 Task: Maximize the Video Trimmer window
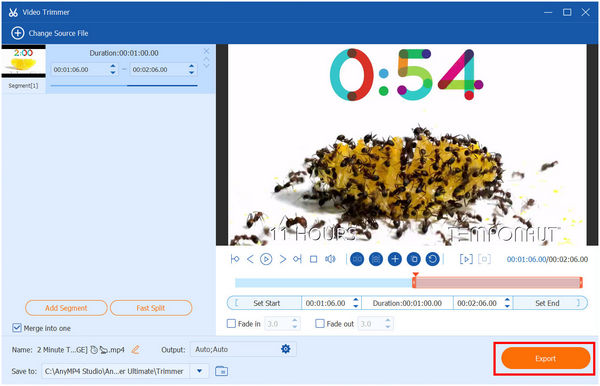tap(567, 12)
